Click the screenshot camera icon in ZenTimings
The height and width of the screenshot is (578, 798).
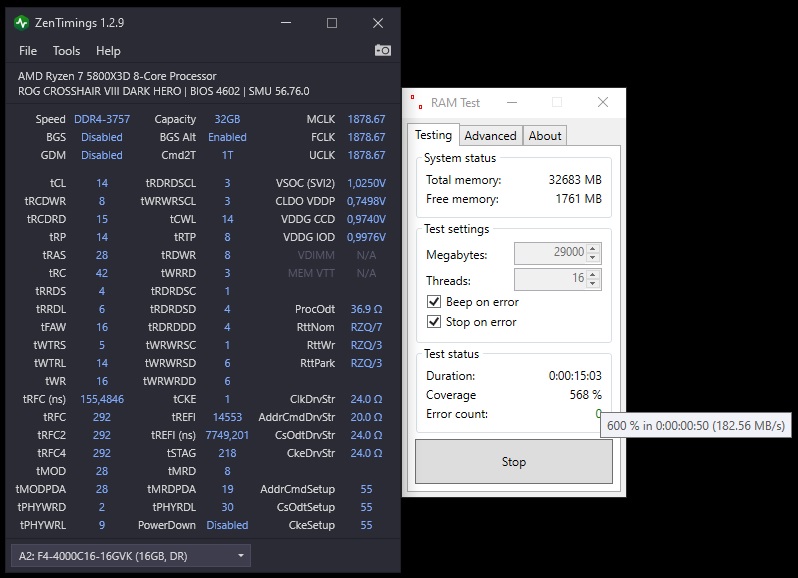click(383, 50)
